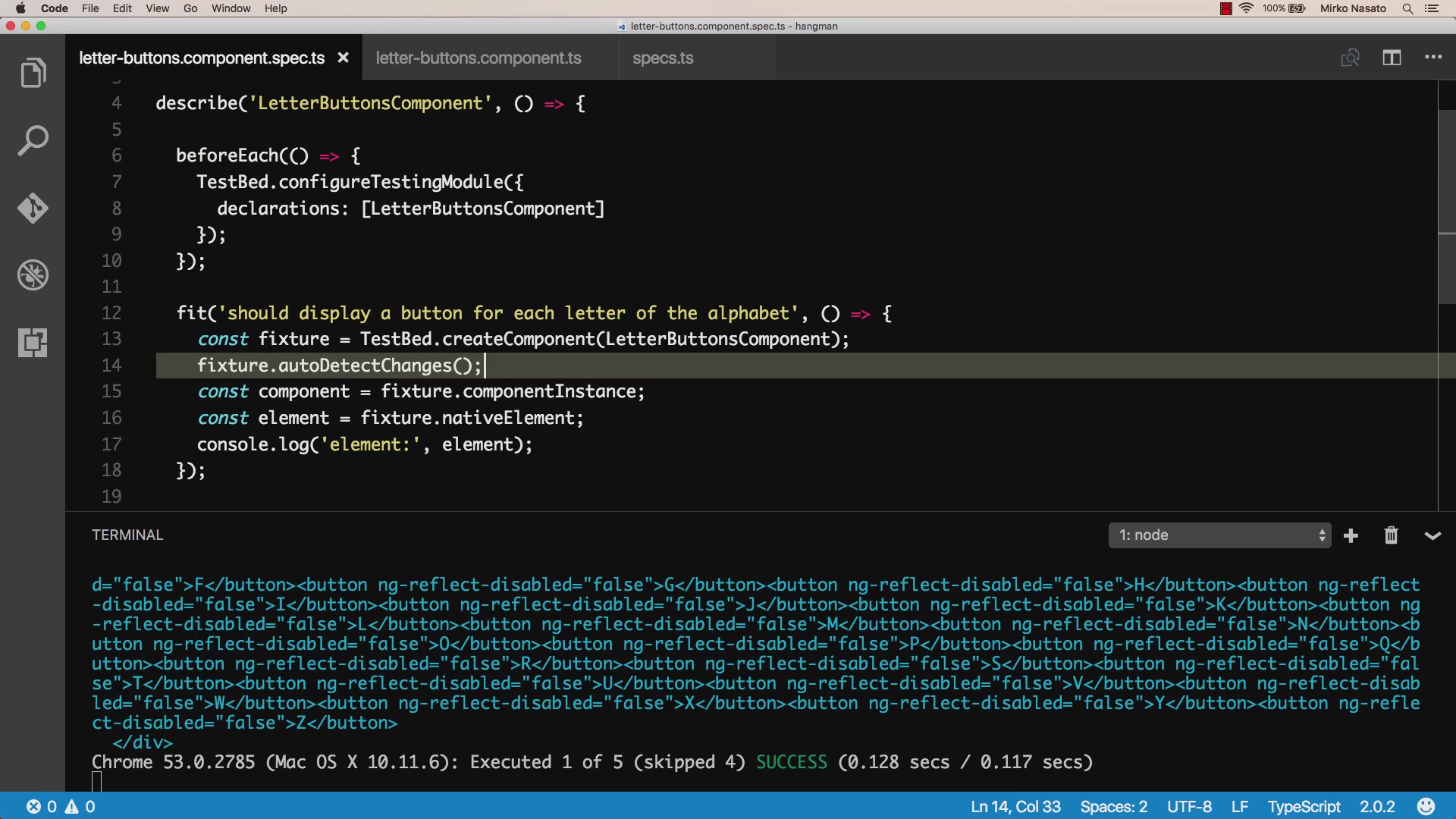This screenshot has height=819, width=1456.
Task: Open the Help menu
Action: (x=275, y=8)
